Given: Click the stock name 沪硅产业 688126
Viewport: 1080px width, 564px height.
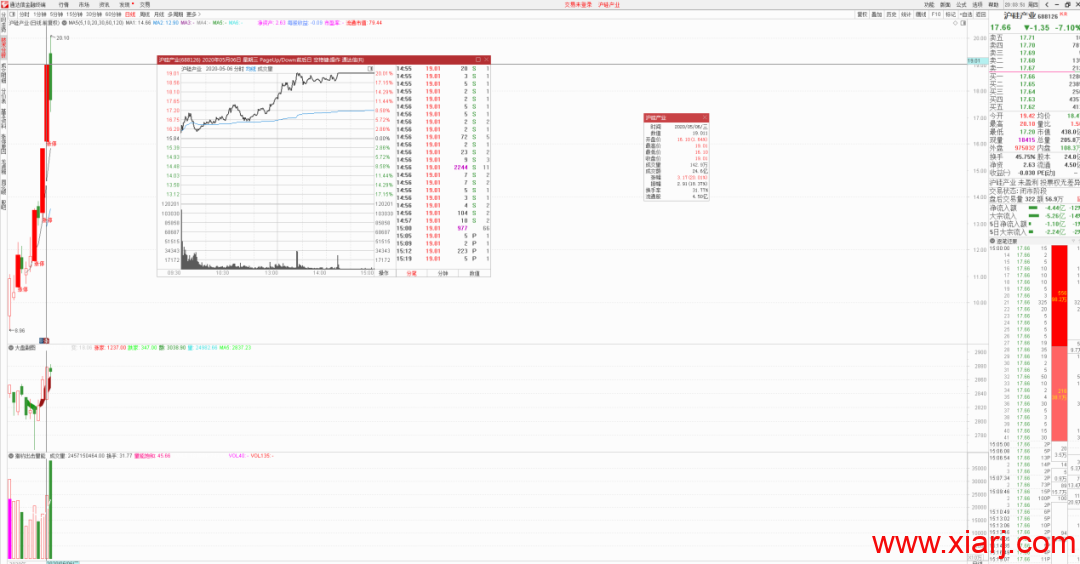Looking at the screenshot, I should [1030, 16].
